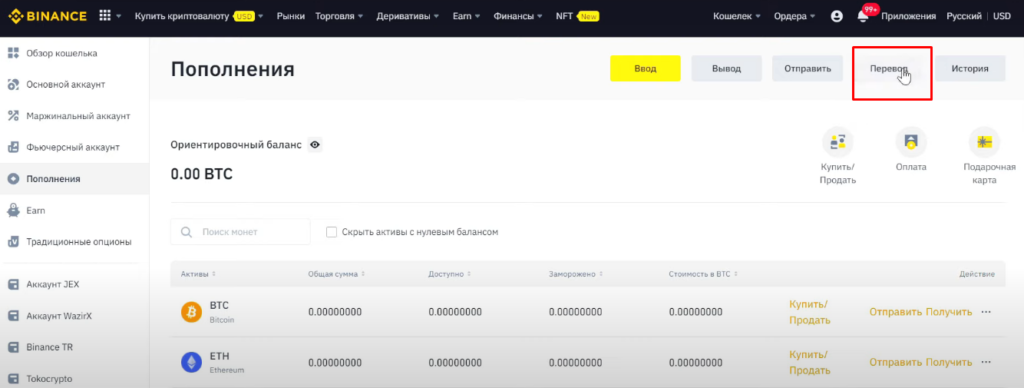Click the search magnifier icon

186,232
